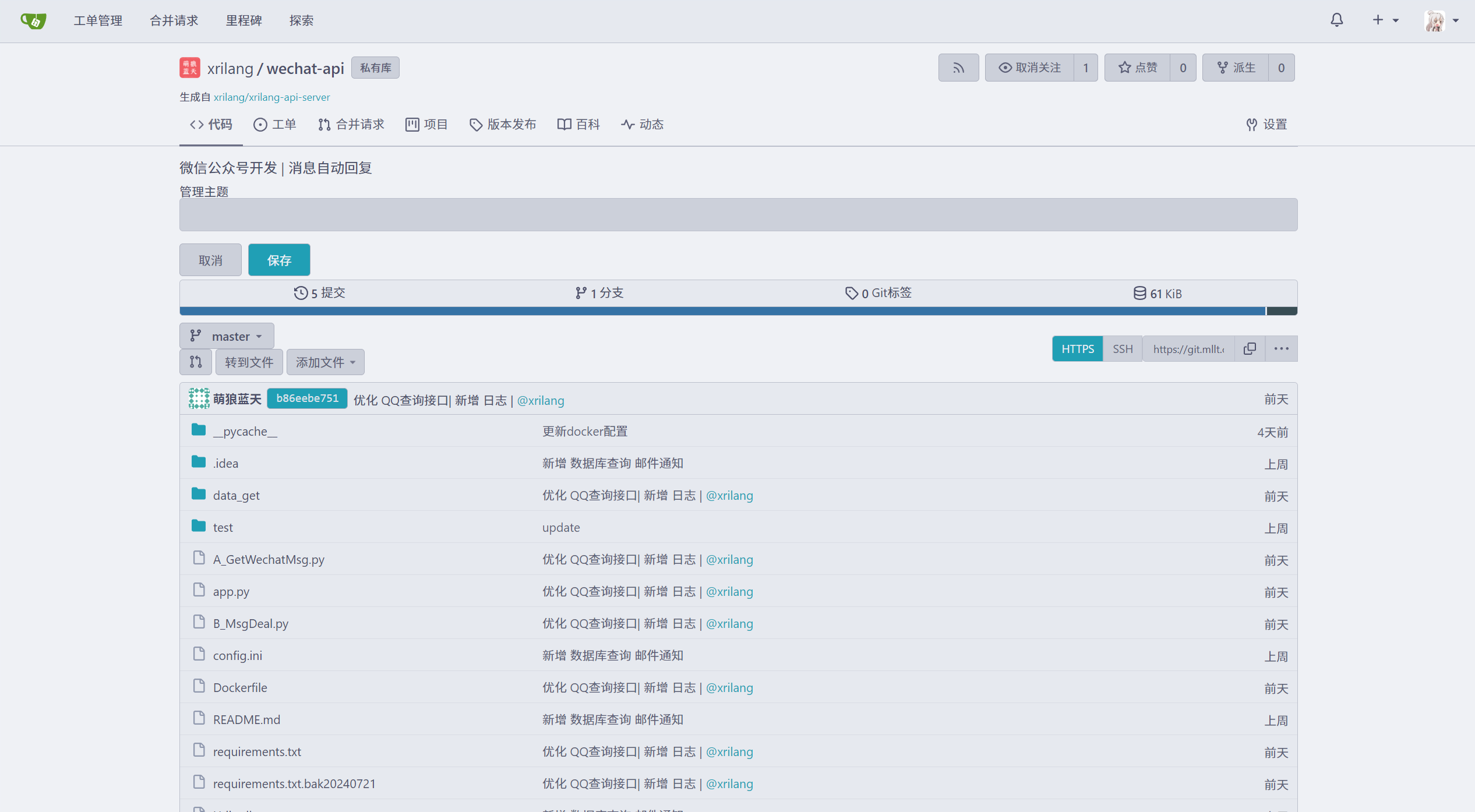Screen dimensions: 1475x812
Task: Toggle 取消关注 to unwatch the repository
Action: point(1031,67)
